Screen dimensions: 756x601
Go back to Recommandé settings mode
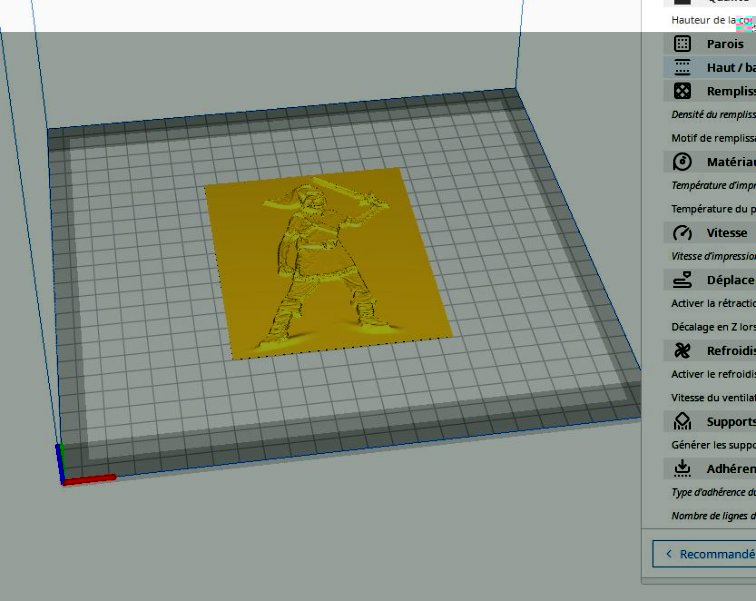point(704,554)
